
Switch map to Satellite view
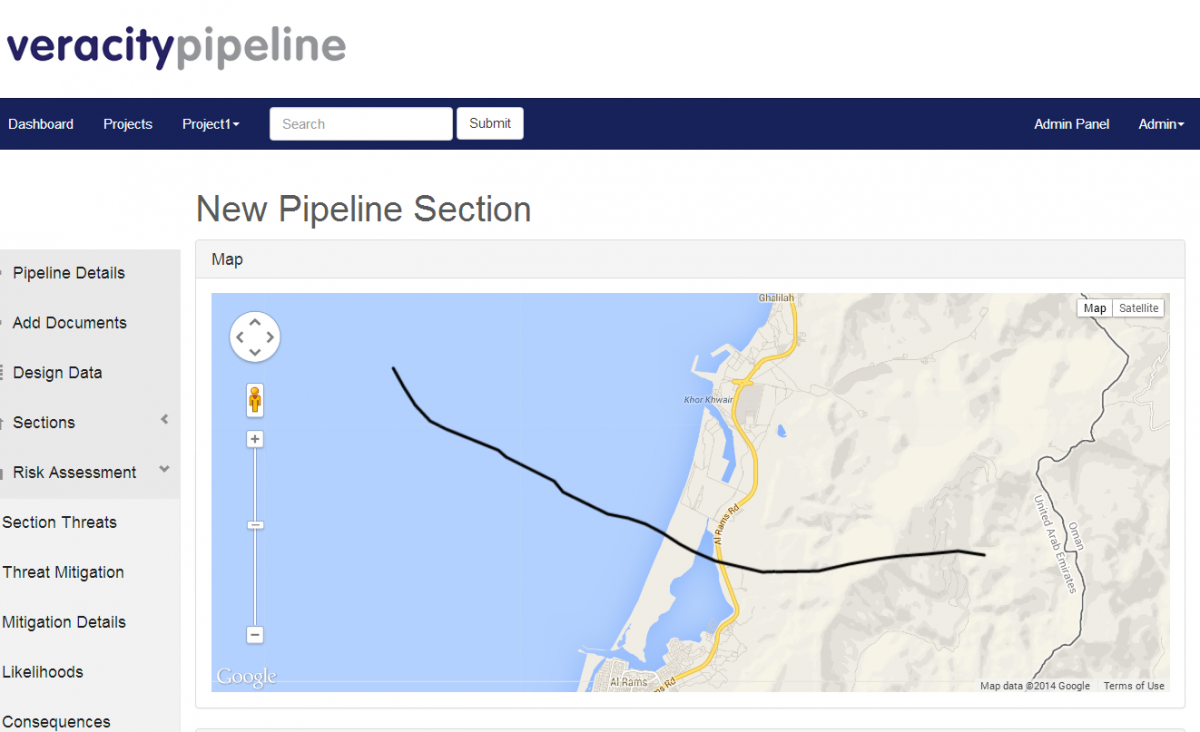tap(1139, 307)
